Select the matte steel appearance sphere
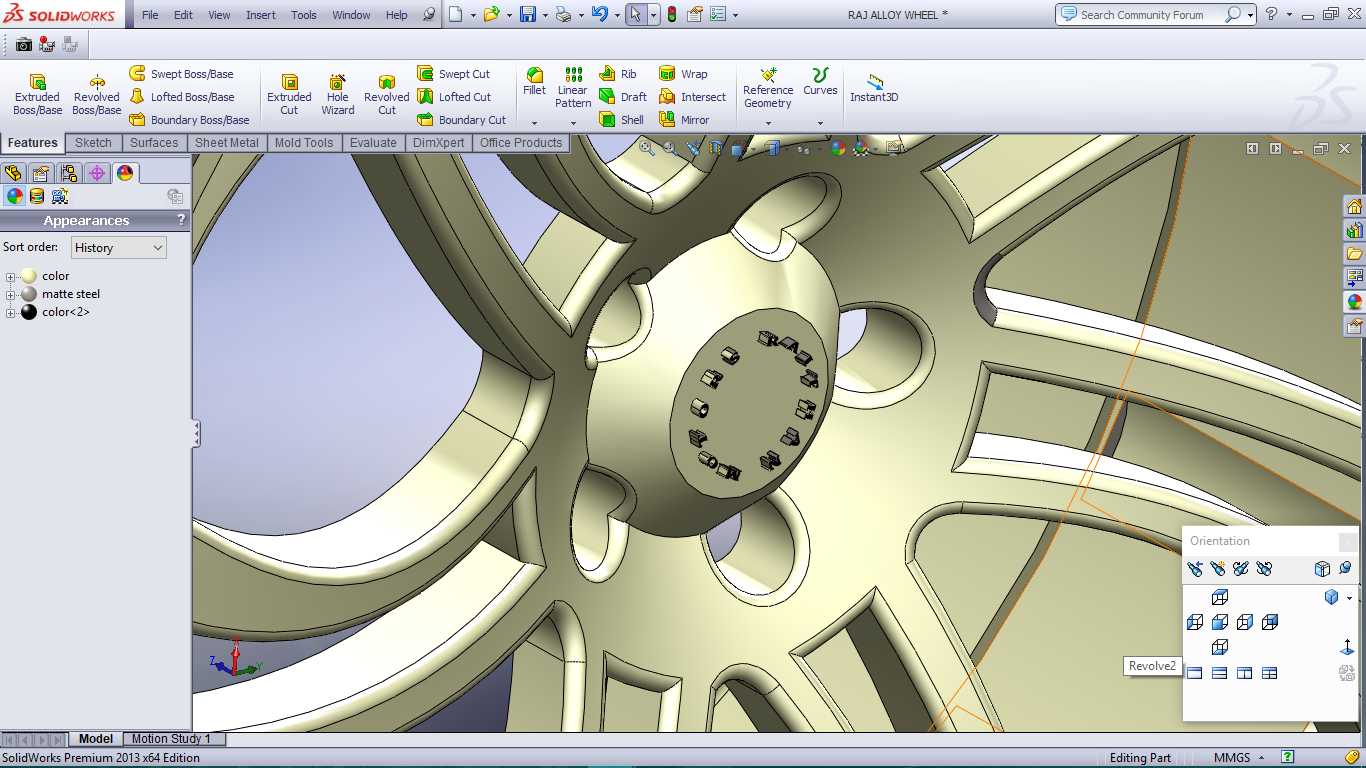 pos(29,294)
